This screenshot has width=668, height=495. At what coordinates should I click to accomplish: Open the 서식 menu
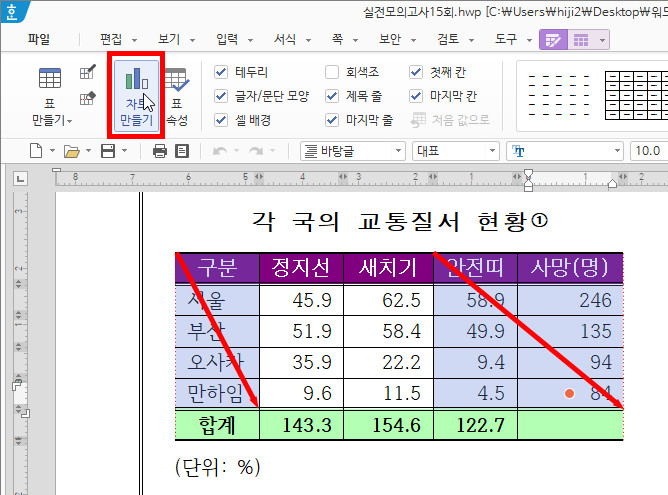(x=285, y=39)
